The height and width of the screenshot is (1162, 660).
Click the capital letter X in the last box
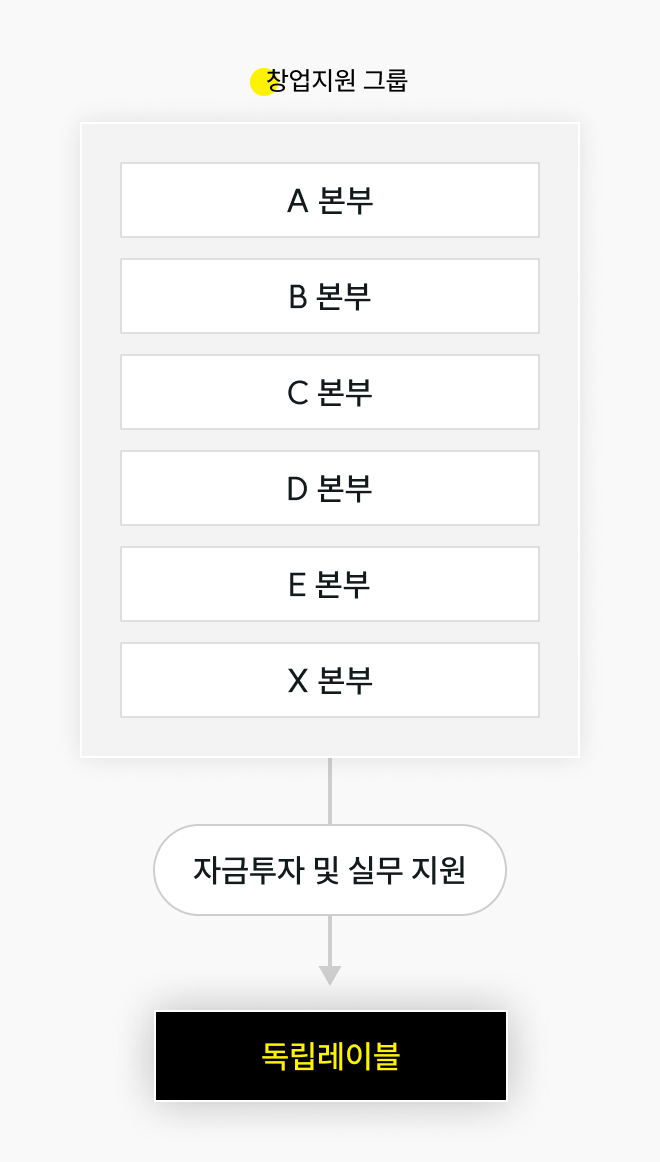(x=298, y=680)
